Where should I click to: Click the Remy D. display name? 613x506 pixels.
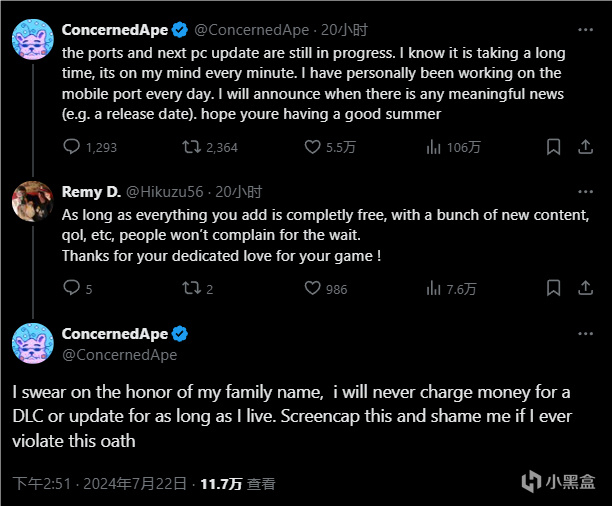pos(90,191)
